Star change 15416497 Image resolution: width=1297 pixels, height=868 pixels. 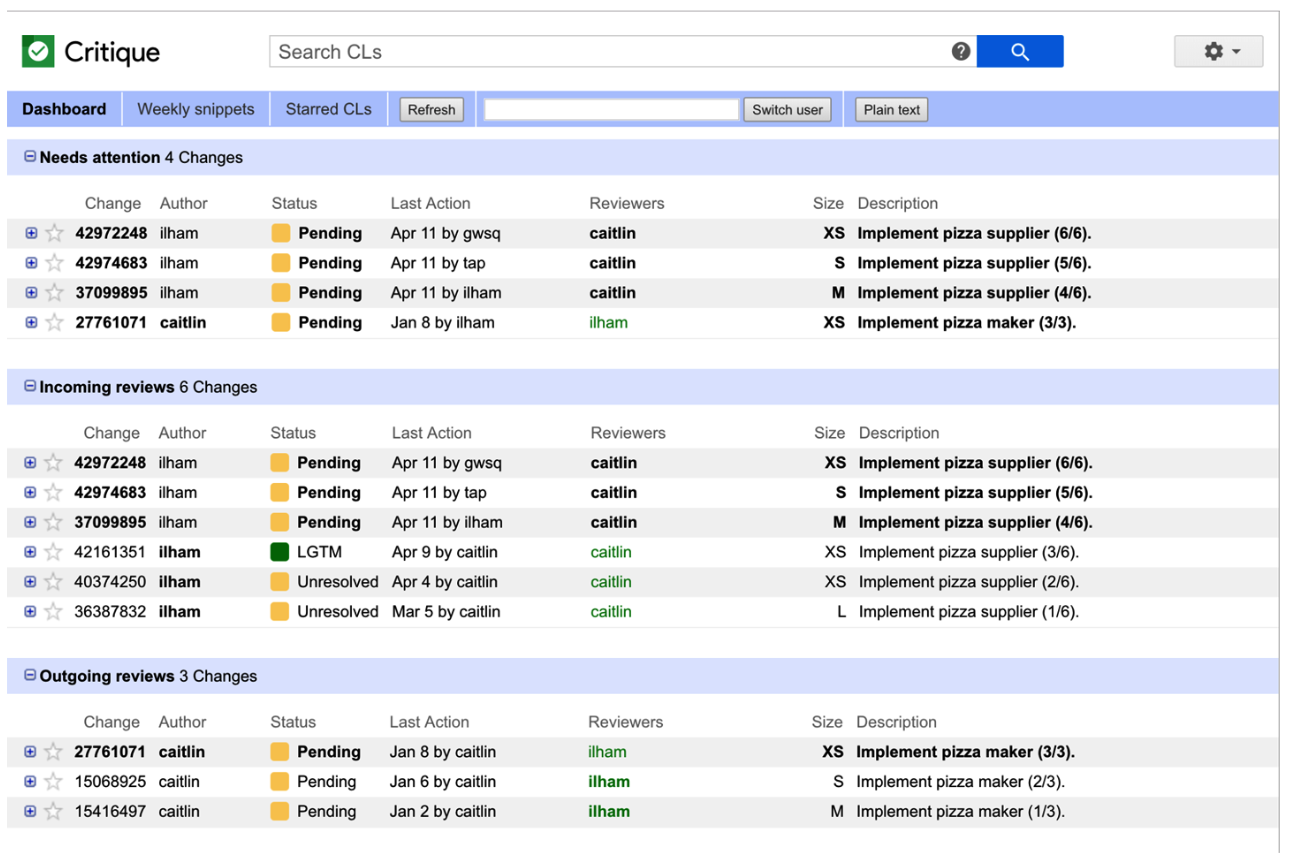click(53, 811)
